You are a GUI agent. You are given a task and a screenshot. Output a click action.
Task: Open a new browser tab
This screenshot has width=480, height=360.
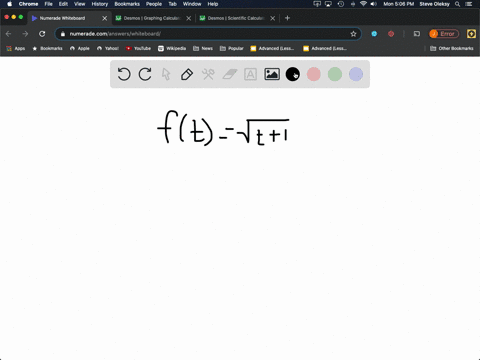point(287,18)
